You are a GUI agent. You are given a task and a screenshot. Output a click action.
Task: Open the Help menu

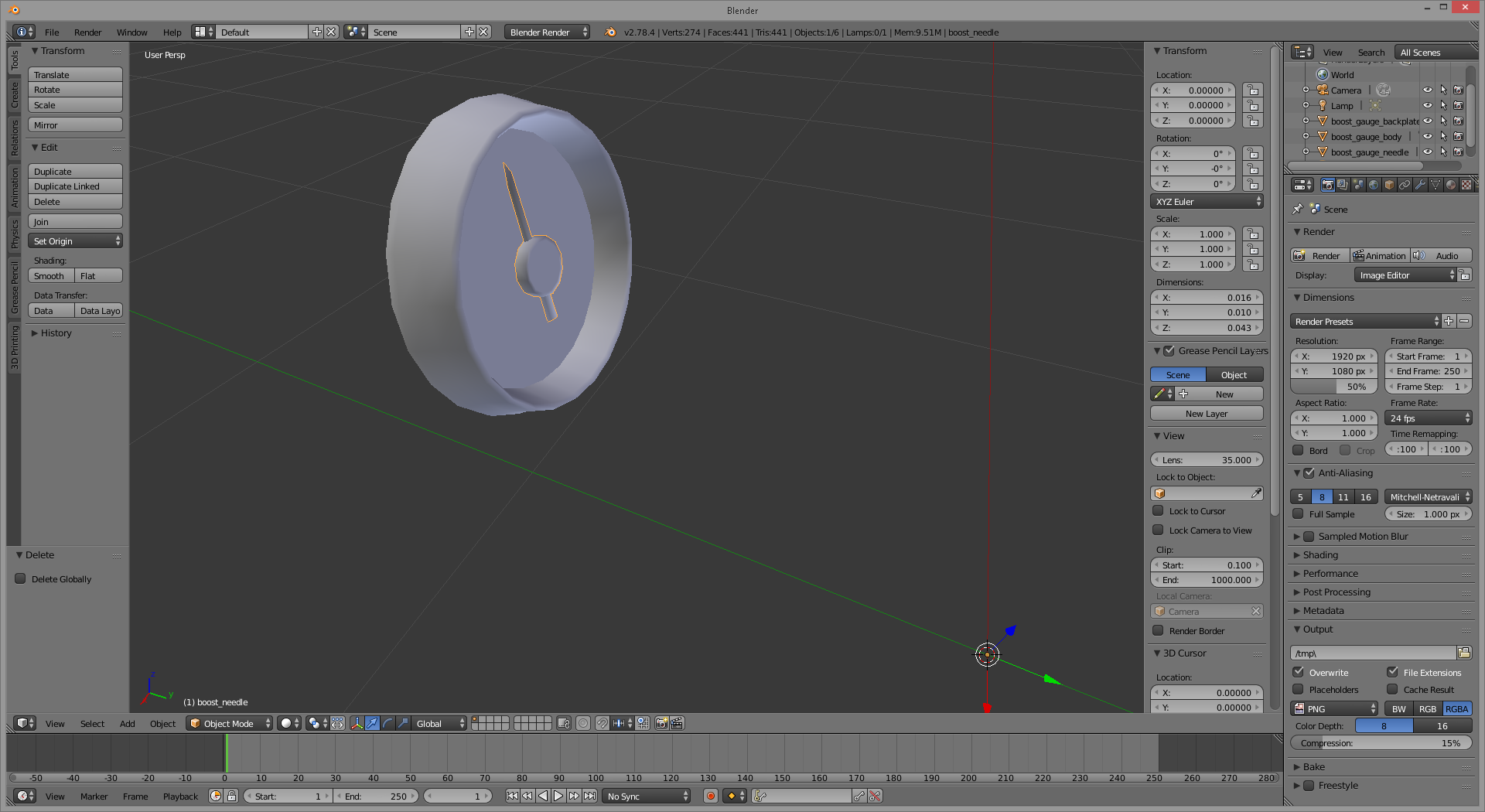pos(172,32)
